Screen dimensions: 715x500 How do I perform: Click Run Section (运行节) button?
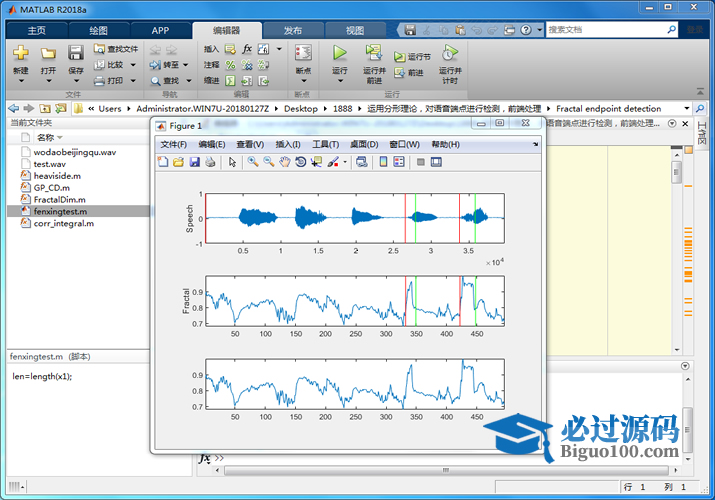[412, 57]
